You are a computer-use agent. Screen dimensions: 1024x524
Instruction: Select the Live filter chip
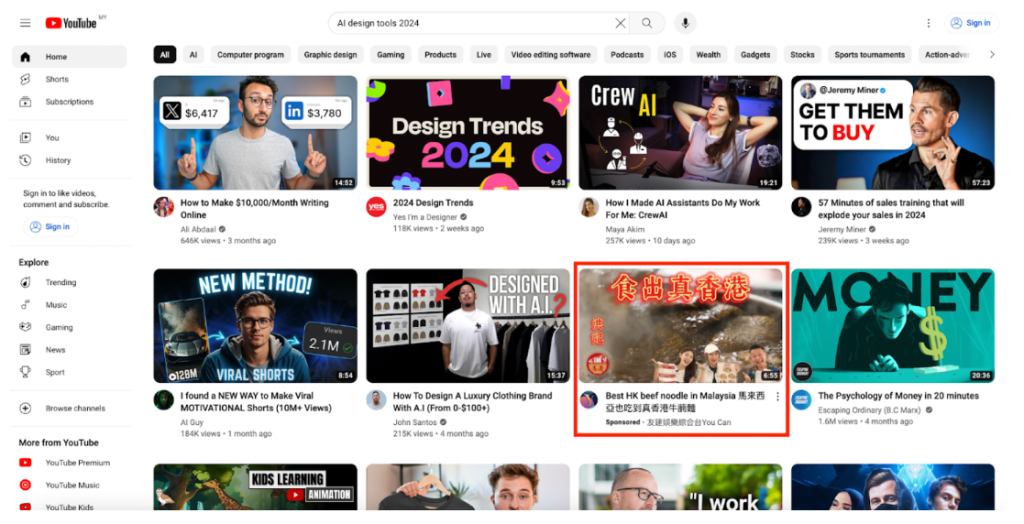[x=484, y=55]
